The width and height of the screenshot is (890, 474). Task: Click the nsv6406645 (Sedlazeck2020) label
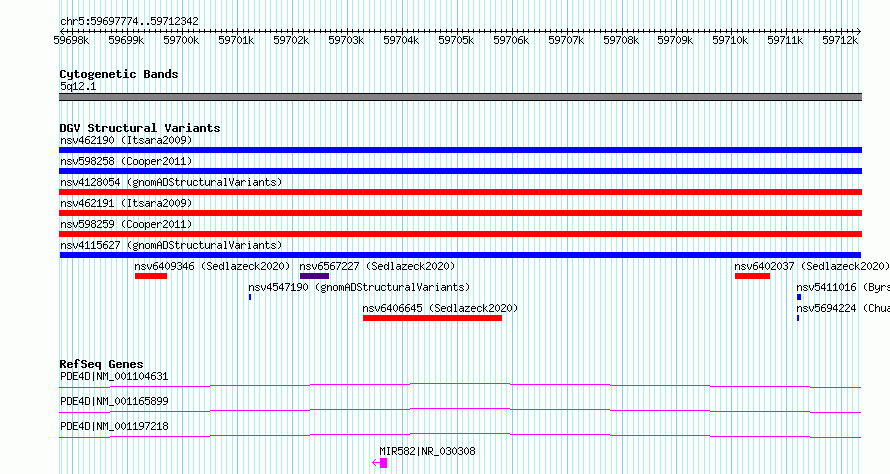pyautogui.click(x=440, y=308)
